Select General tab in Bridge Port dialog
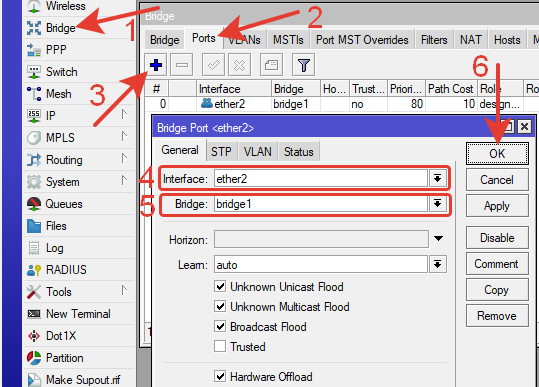Screen dimensions: 539x387 click(x=180, y=150)
